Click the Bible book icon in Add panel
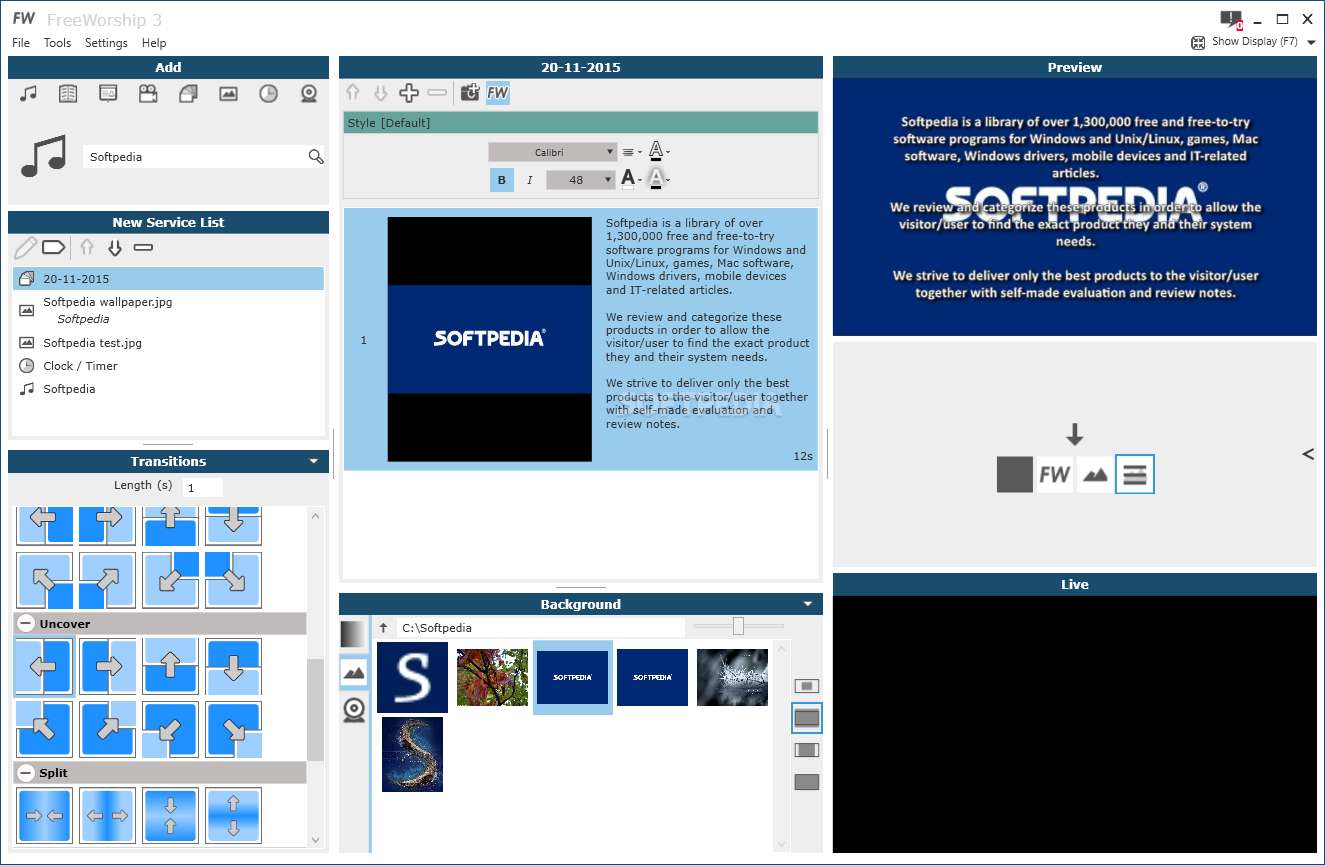 tap(68, 93)
